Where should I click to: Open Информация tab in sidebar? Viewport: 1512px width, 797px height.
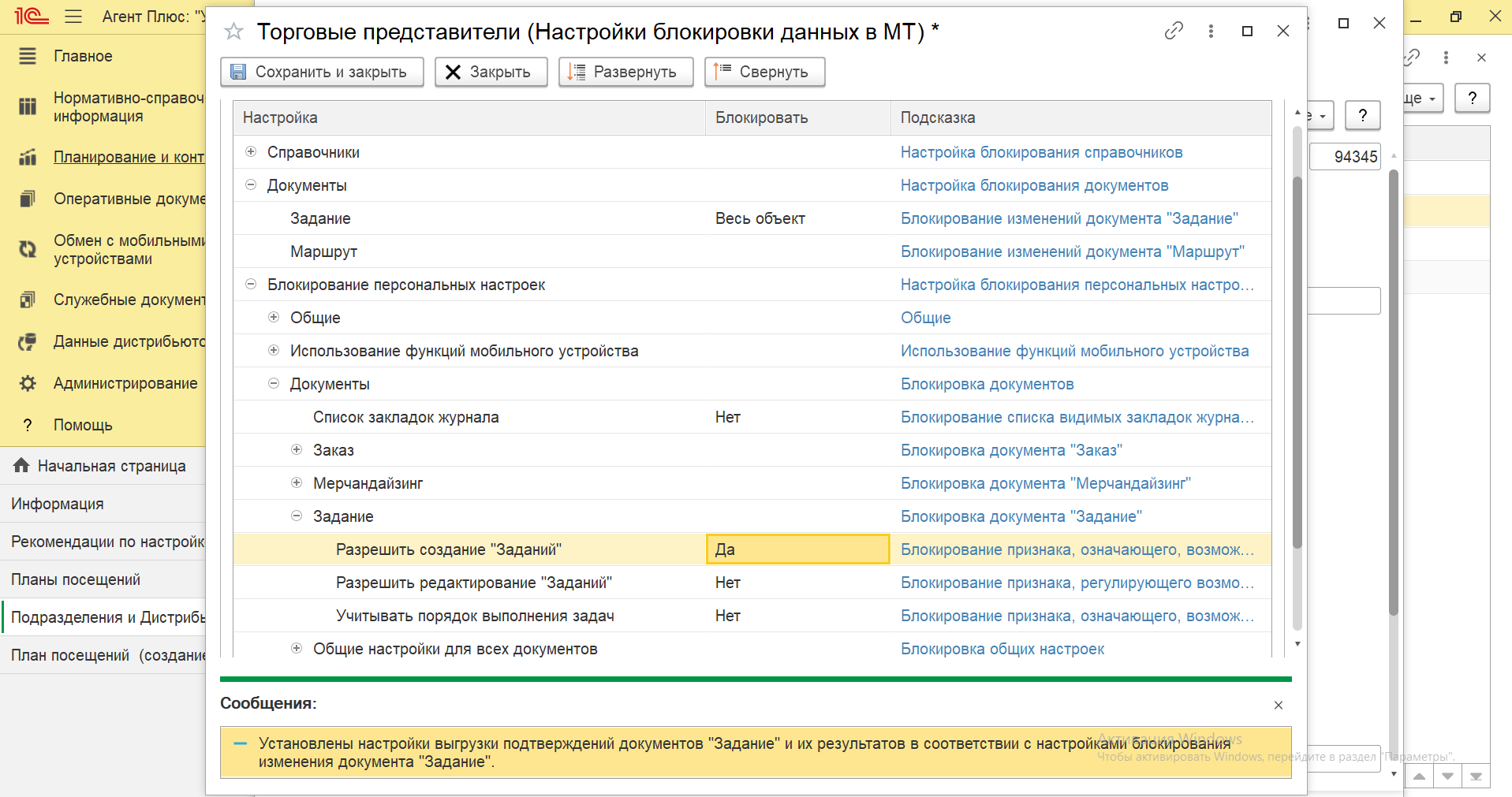(x=103, y=504)
